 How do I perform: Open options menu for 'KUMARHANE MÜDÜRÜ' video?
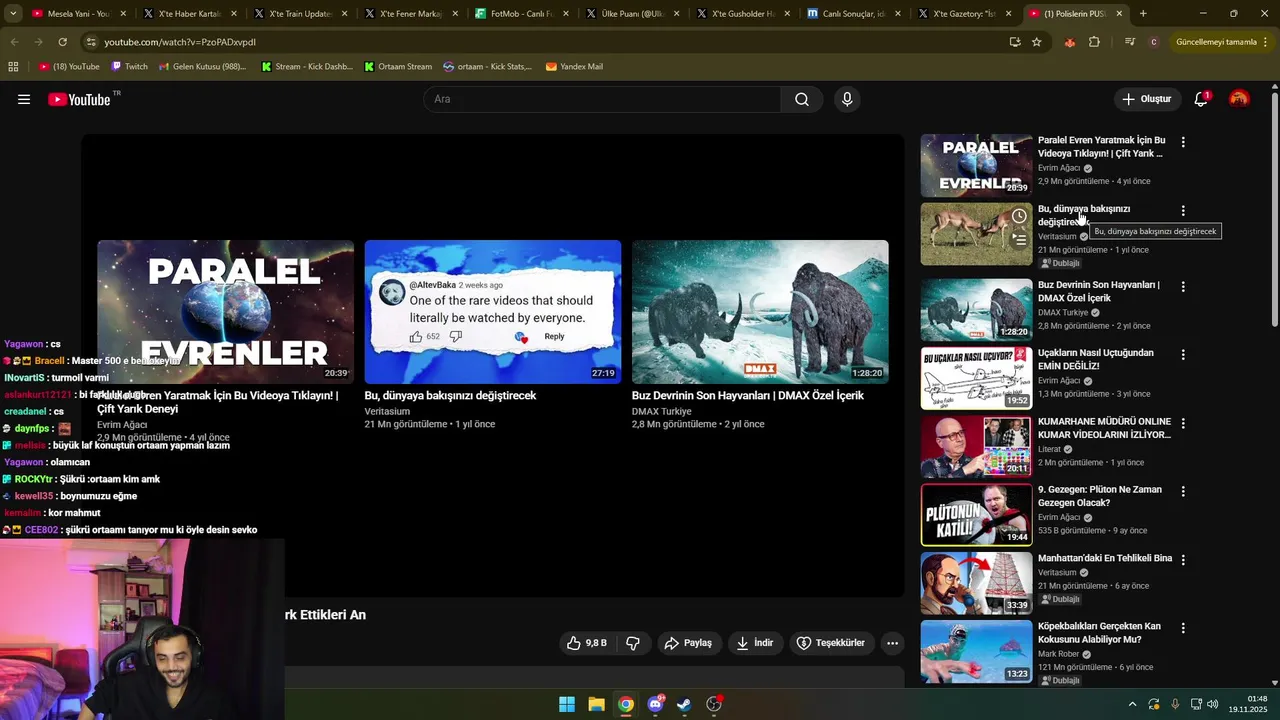coord(1183,424)
